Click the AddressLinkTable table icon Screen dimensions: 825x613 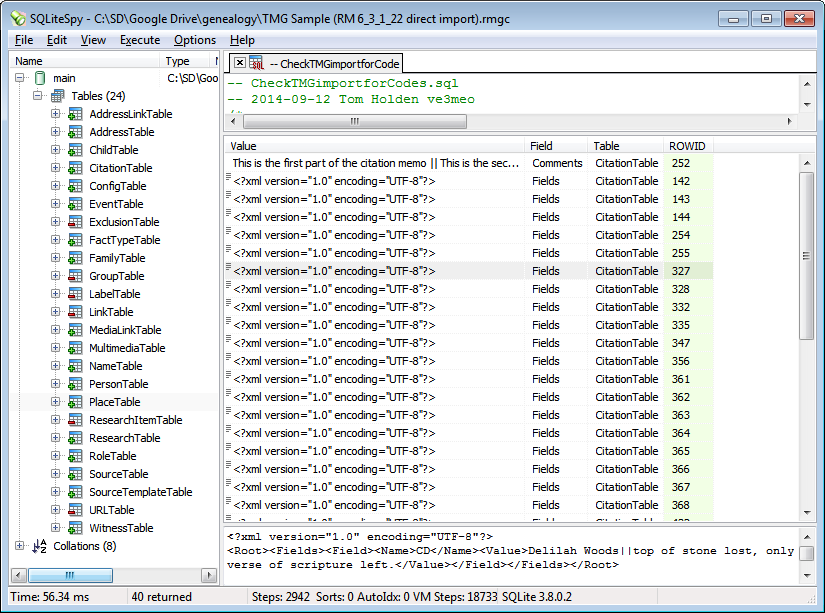(x=75, y=114)
